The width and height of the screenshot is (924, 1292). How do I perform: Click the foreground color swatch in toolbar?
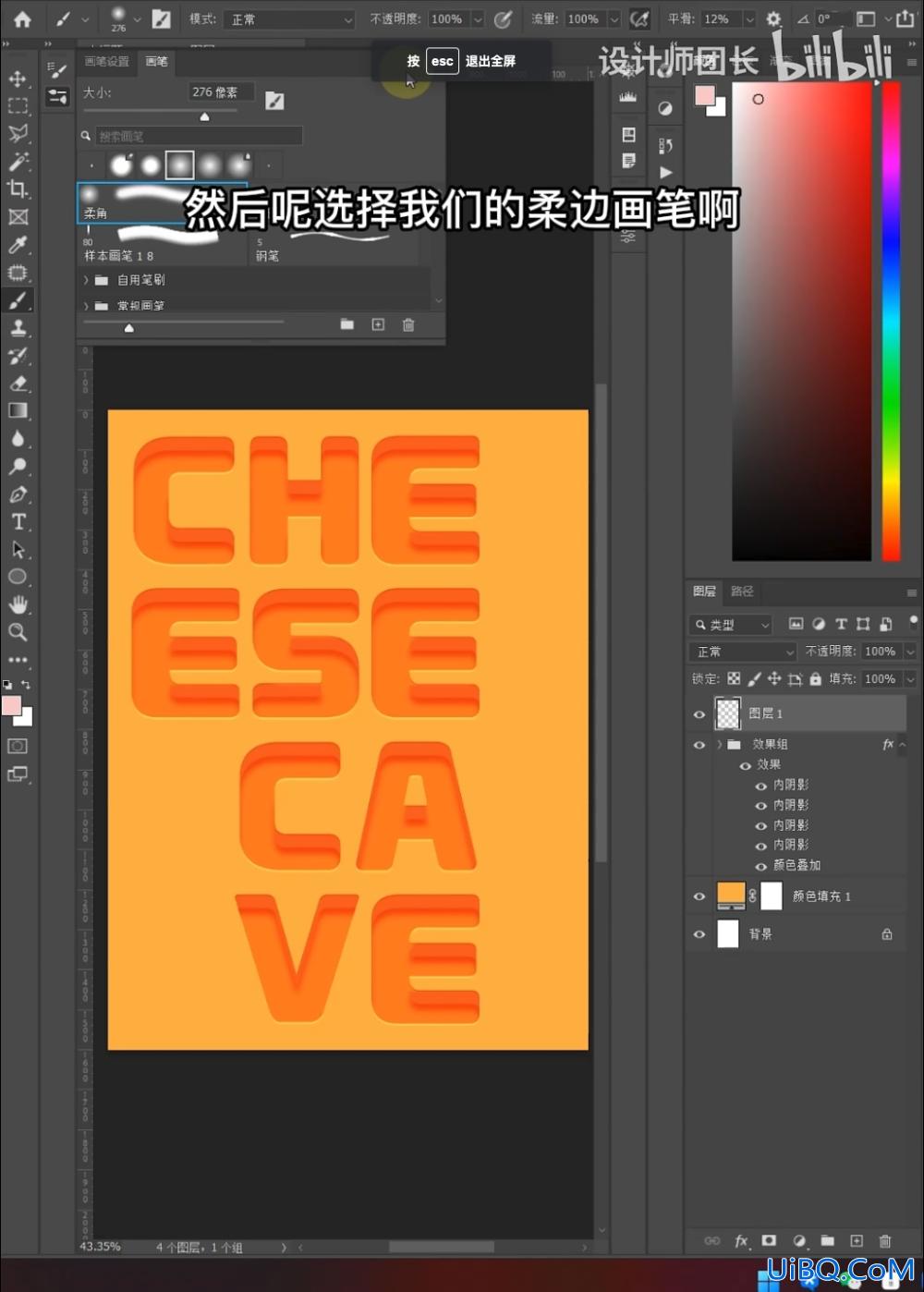(12, 706)
